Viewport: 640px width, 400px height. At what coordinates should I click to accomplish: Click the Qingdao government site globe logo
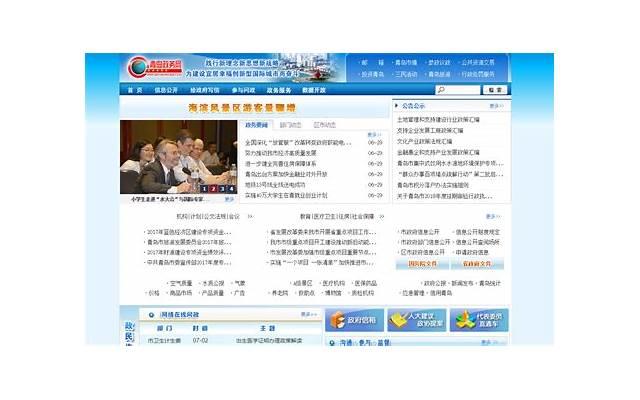click(x=137, y=67)
